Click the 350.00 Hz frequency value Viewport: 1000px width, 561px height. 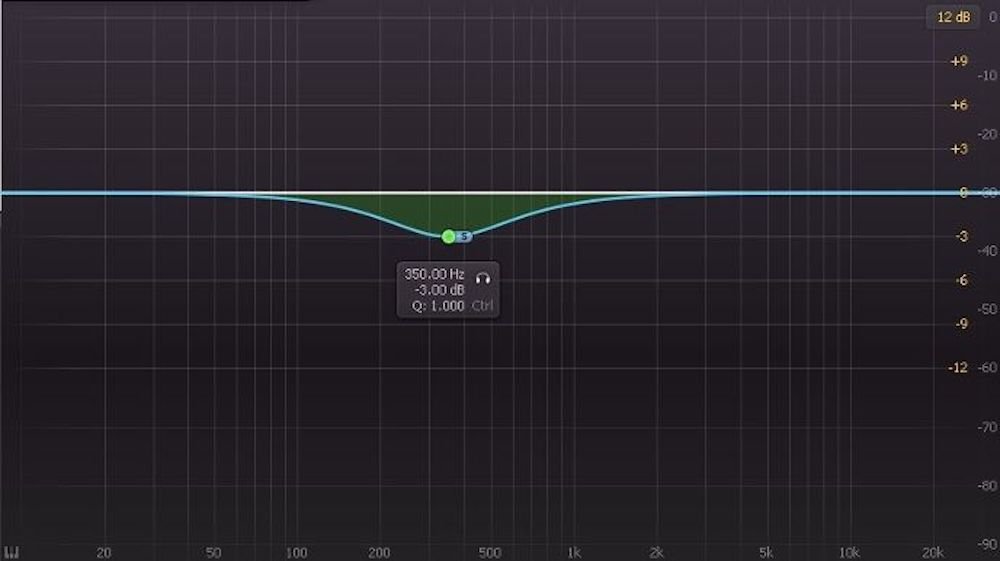coord(434,273)
